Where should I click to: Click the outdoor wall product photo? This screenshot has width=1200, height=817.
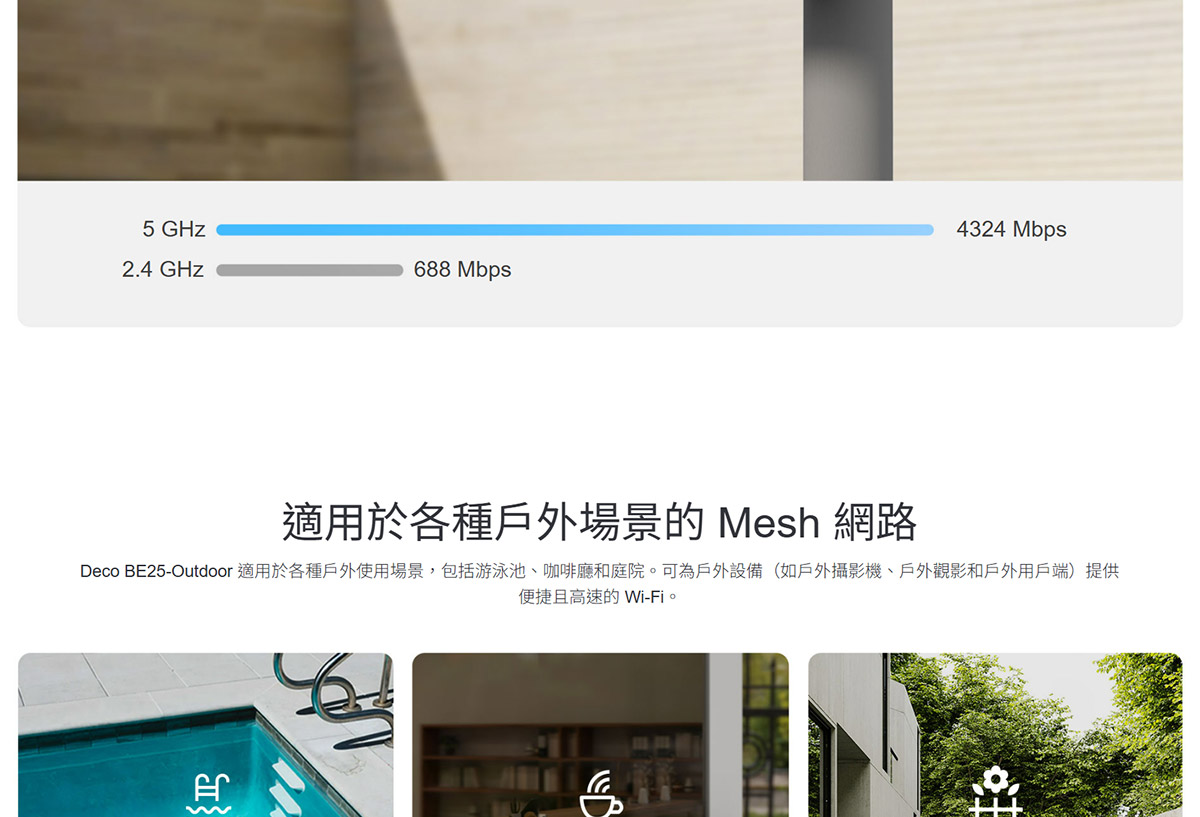click(600, 90)
